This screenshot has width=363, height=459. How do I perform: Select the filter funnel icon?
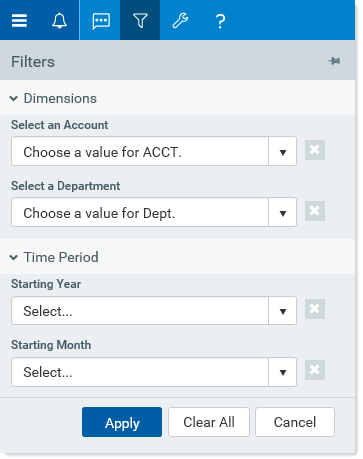pos(140,21)
